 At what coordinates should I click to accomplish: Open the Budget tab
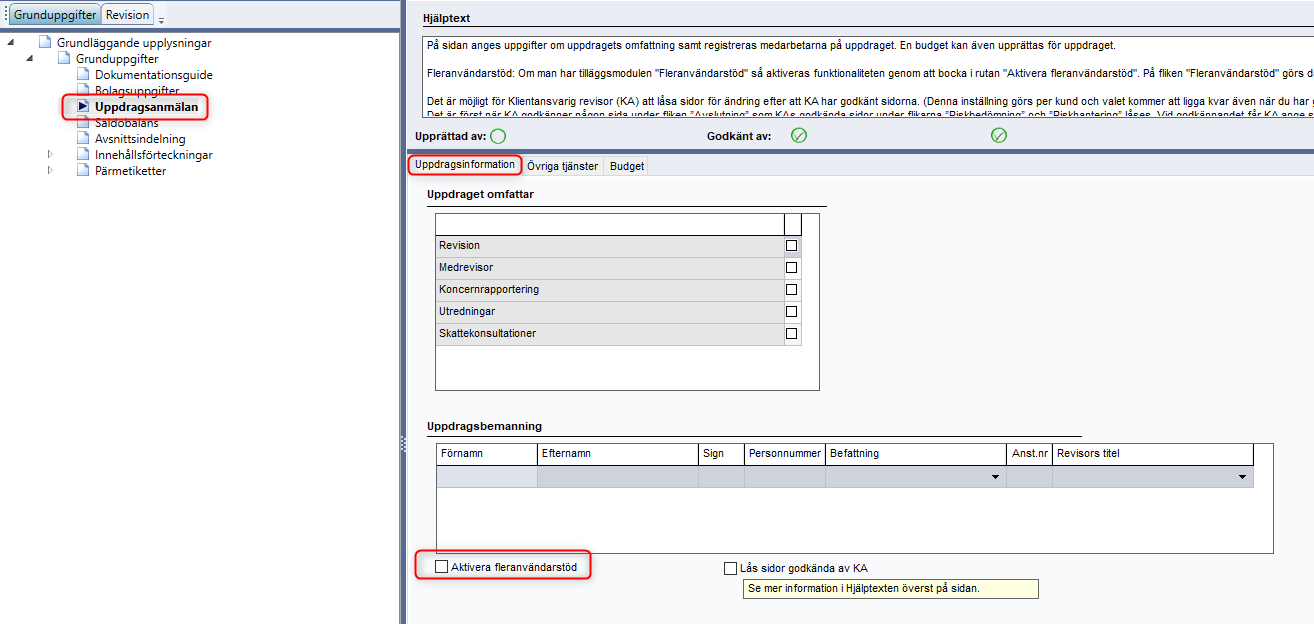click(x=627, y=166)
